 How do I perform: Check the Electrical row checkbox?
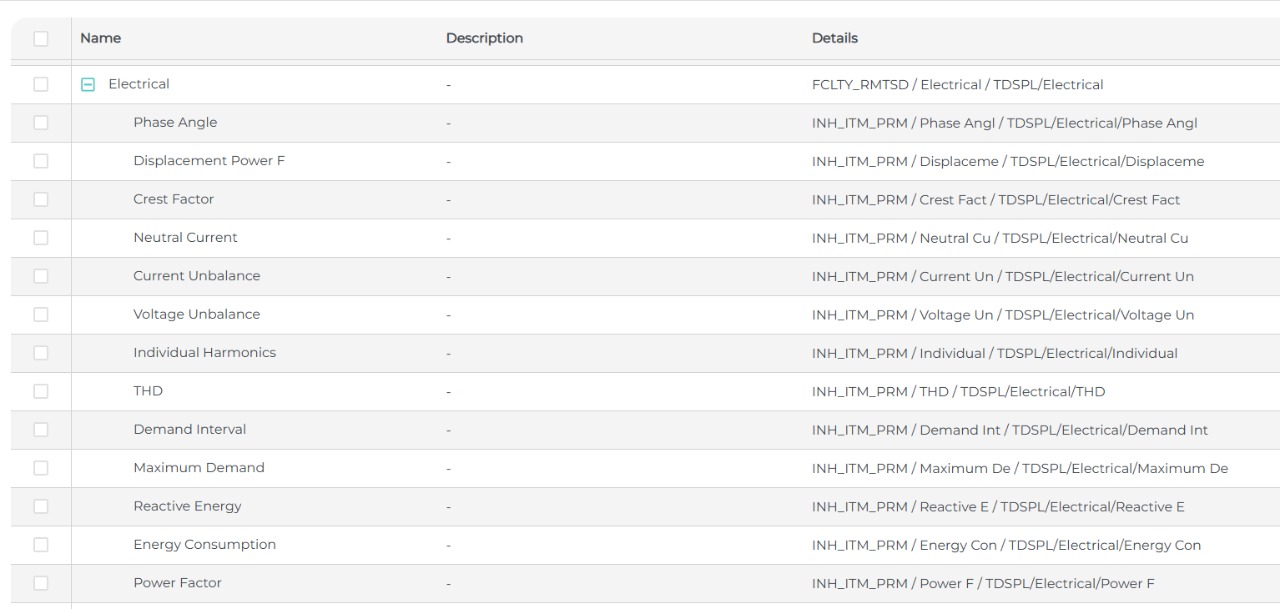tap(40, 84)
